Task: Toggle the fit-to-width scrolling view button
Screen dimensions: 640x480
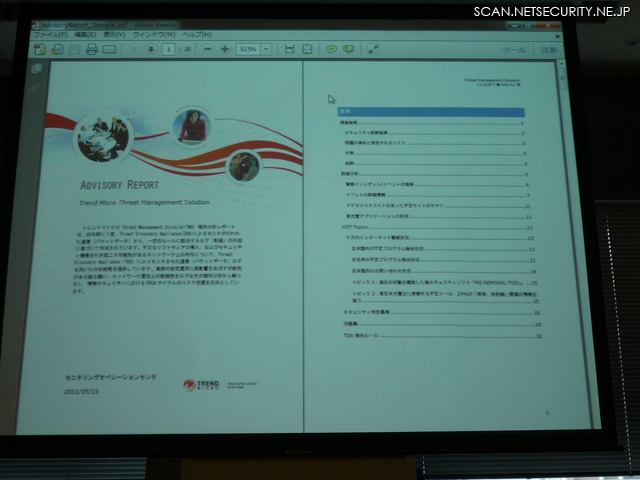Action: tap(289, 48)
